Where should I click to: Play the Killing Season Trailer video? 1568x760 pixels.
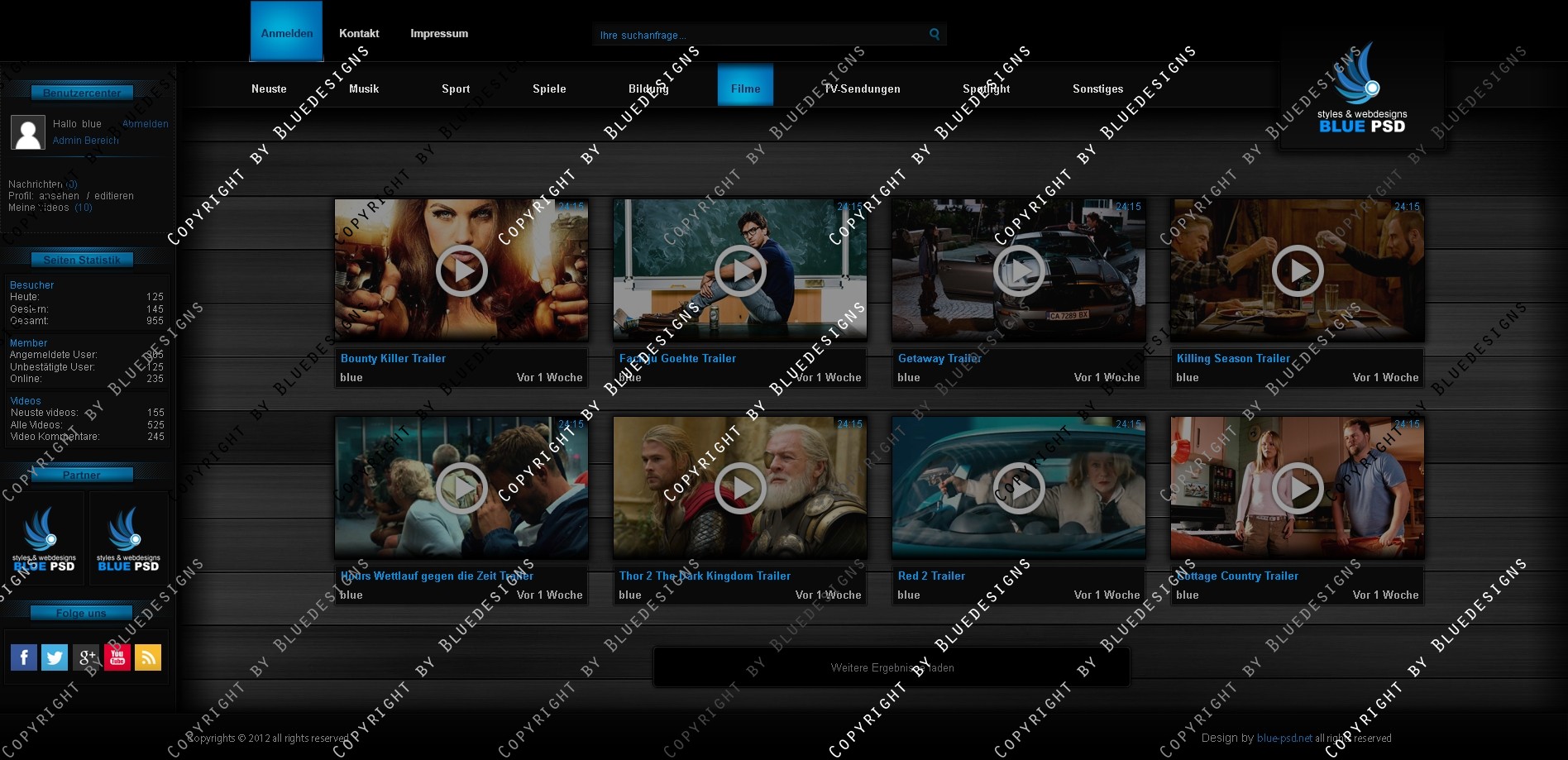click(1298, 270)
